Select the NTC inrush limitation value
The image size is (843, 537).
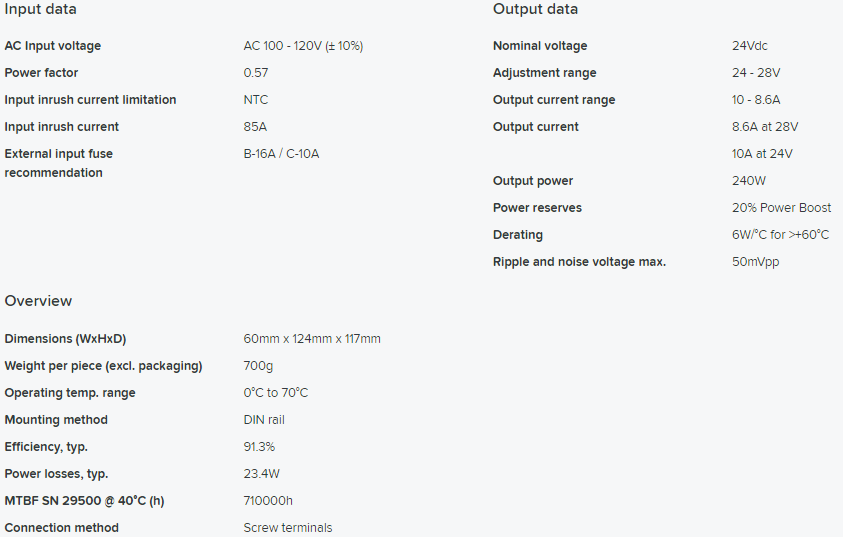point(255,99)
